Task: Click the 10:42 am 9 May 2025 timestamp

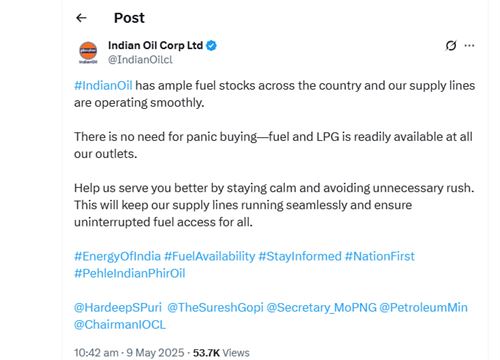Action: click(129, 353)
